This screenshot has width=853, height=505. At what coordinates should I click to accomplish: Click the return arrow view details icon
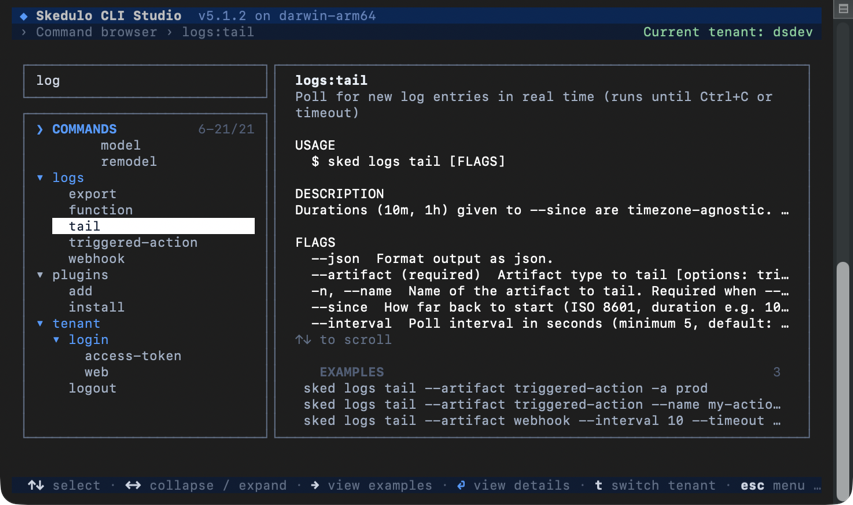[461, 485]
